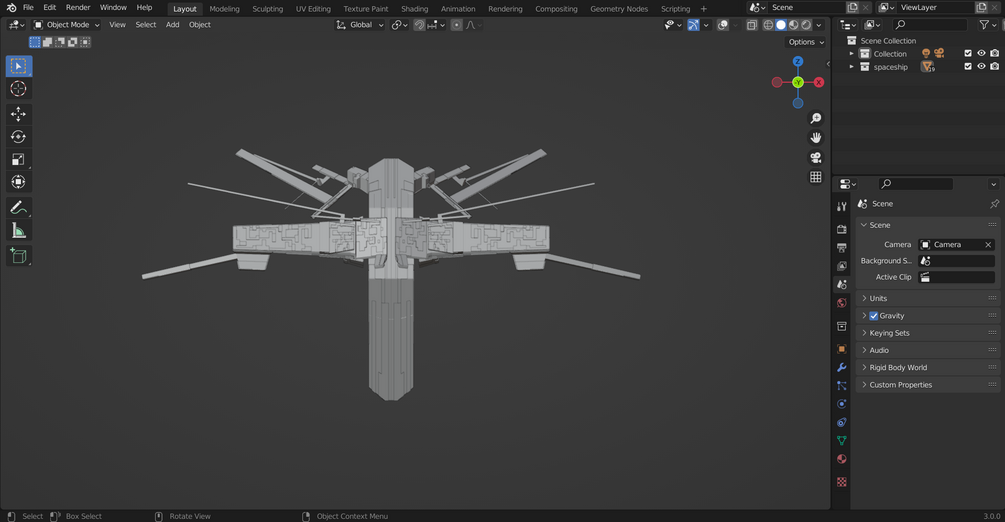Open the View Layer properties tab
Screen dimensions: 1005x522
point(842,265)
